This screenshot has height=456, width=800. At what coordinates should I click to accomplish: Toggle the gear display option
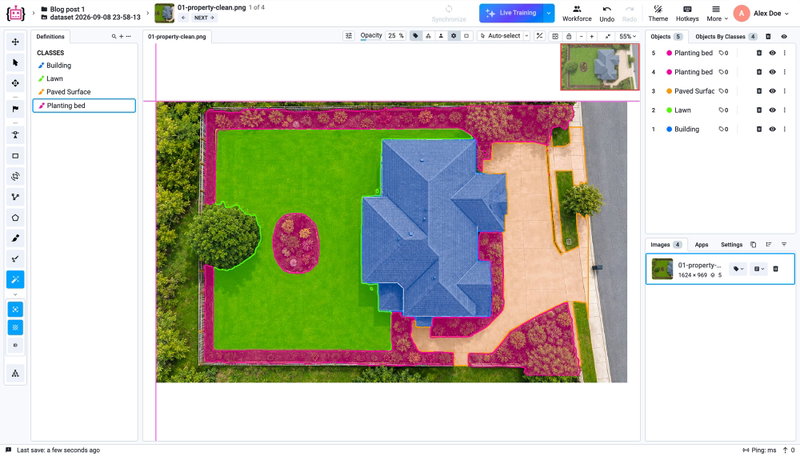[x=454, y=36]
